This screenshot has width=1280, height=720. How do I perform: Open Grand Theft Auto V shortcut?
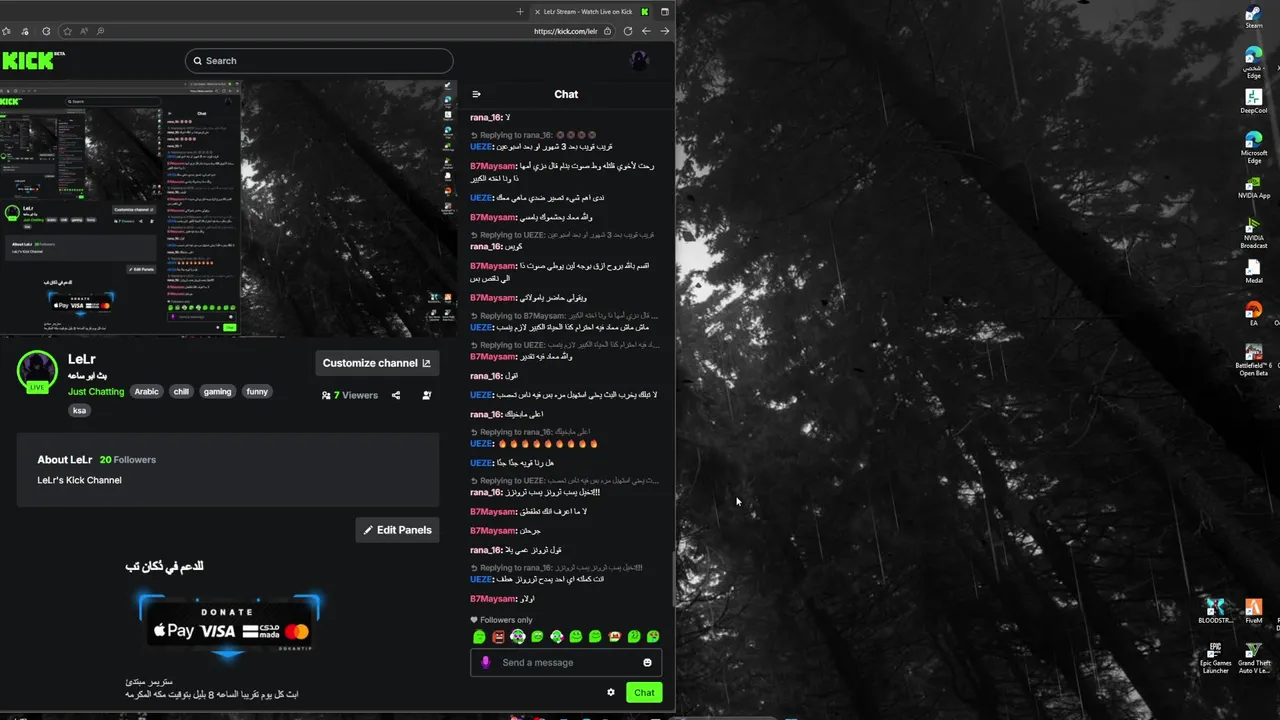[1254, 657]
